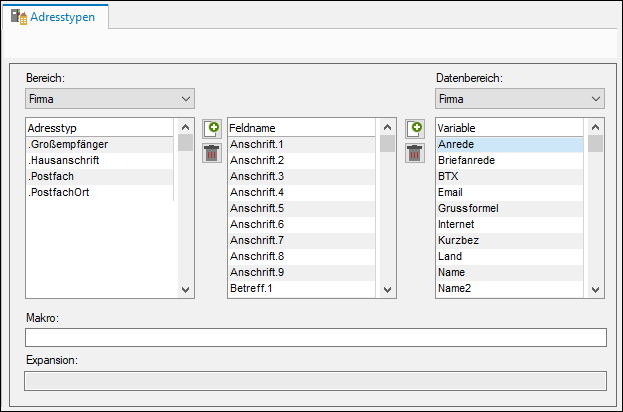Select the Name2 variable
The height and width of the screenshot is (412, 623).
point(510,288)
